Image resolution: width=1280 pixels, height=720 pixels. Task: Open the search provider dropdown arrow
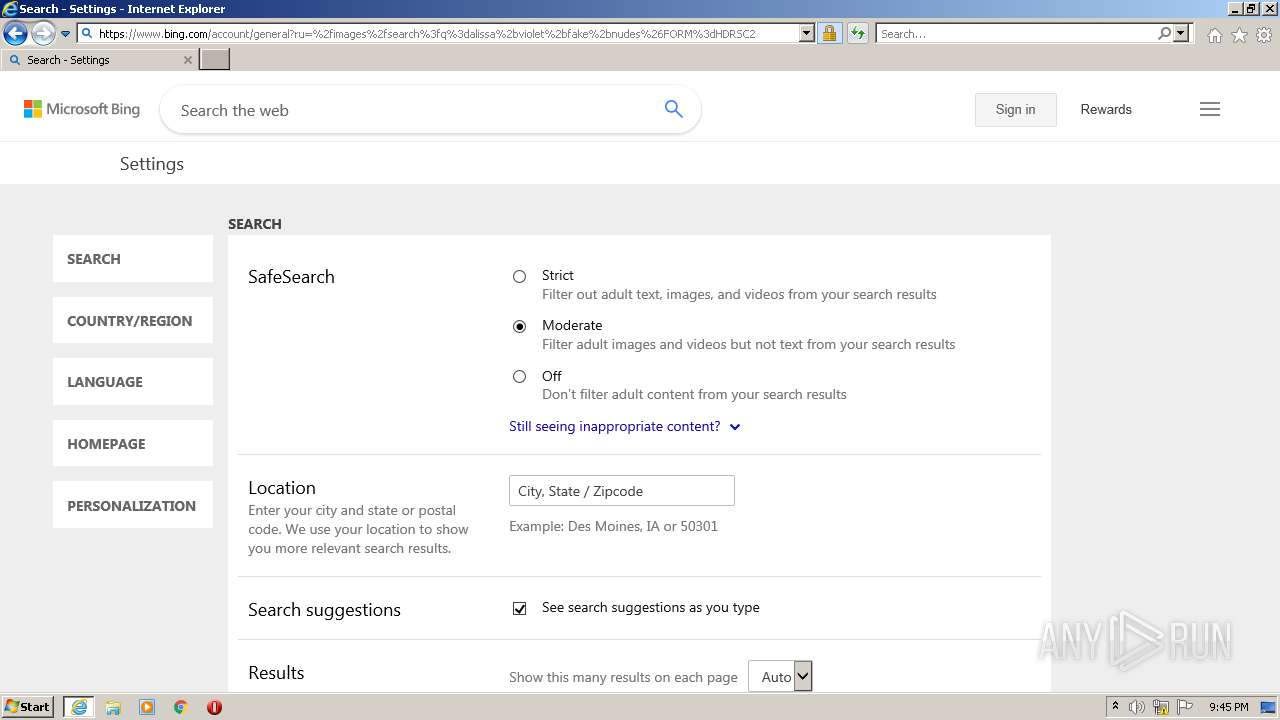(1181, 33)
